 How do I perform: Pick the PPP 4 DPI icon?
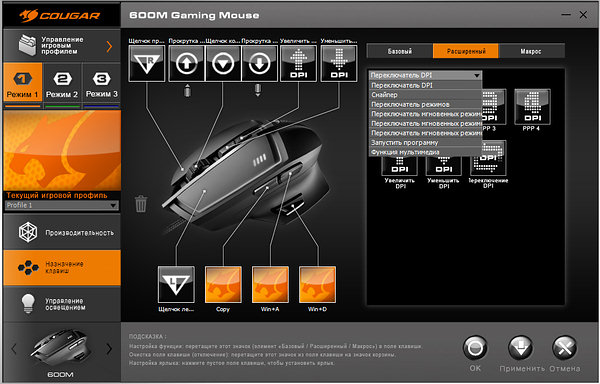point(532,107)
